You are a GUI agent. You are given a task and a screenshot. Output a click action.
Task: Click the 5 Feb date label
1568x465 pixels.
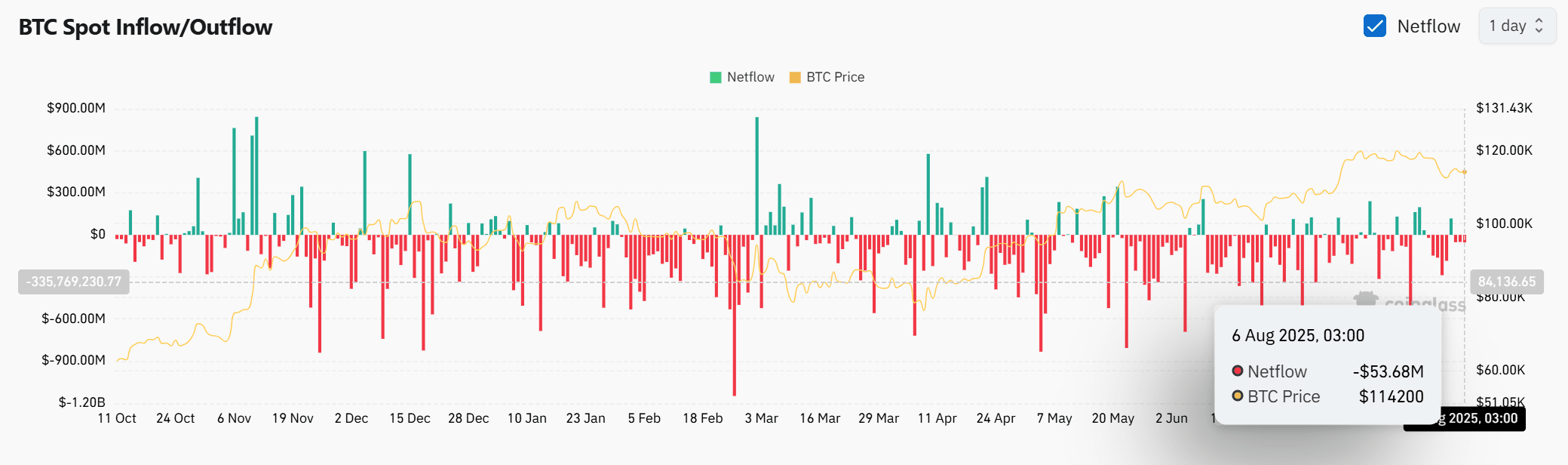[x=644, y=418]
